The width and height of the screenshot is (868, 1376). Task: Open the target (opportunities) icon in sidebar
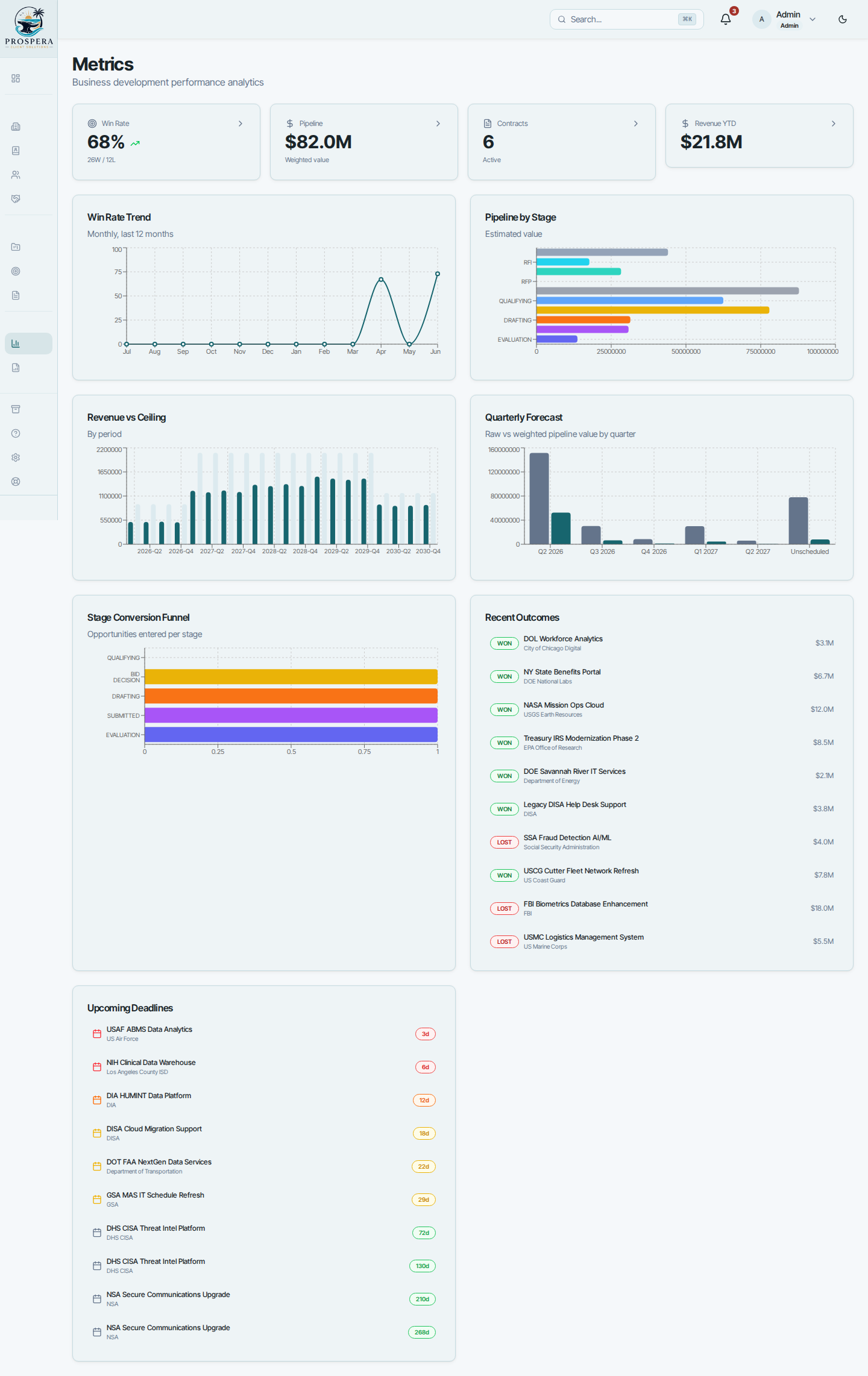pos(16,271)
